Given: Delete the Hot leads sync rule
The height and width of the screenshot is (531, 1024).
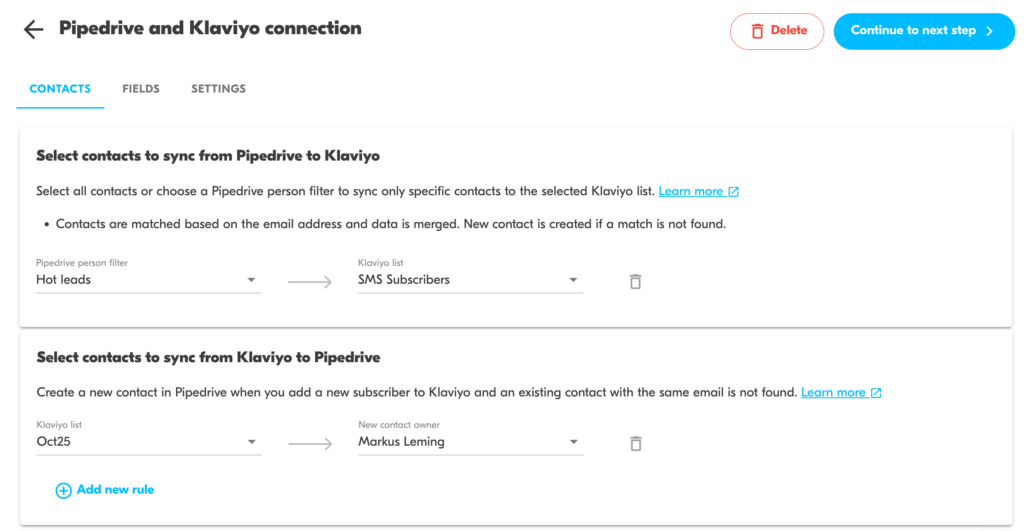Looking at the screenshot, I should pos(635,282).
